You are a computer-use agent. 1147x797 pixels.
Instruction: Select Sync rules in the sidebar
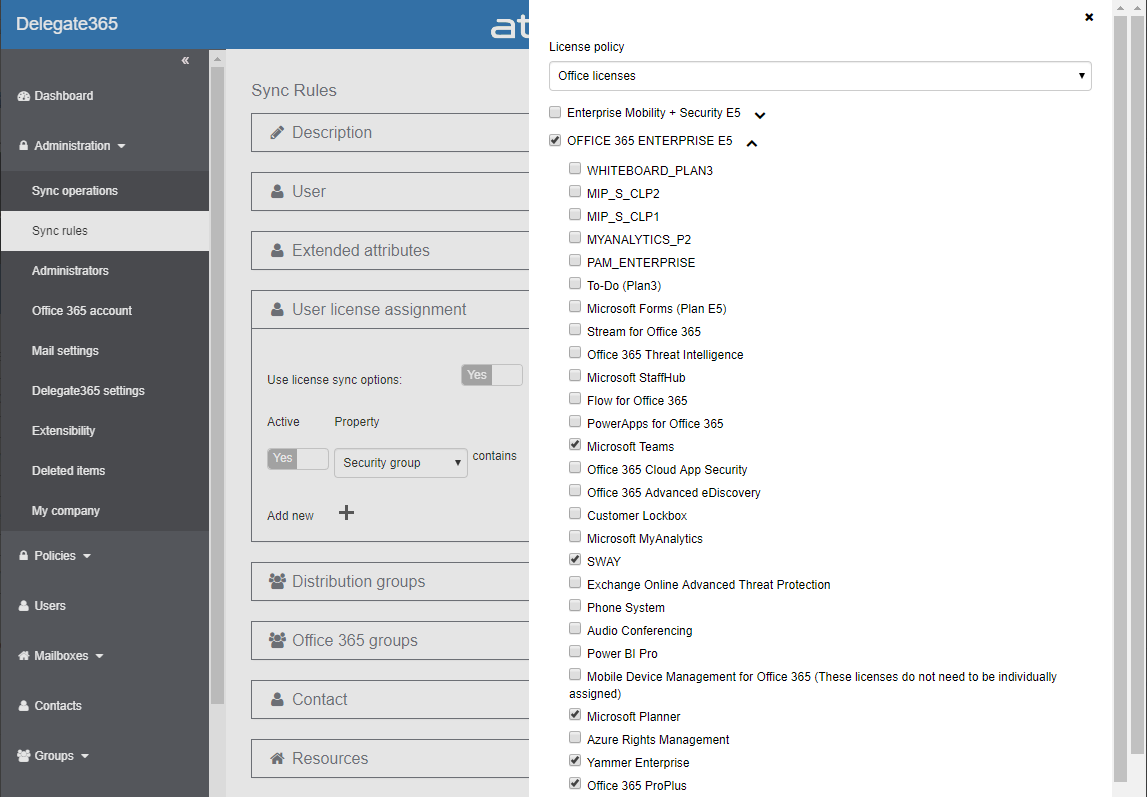pos(105,231)
